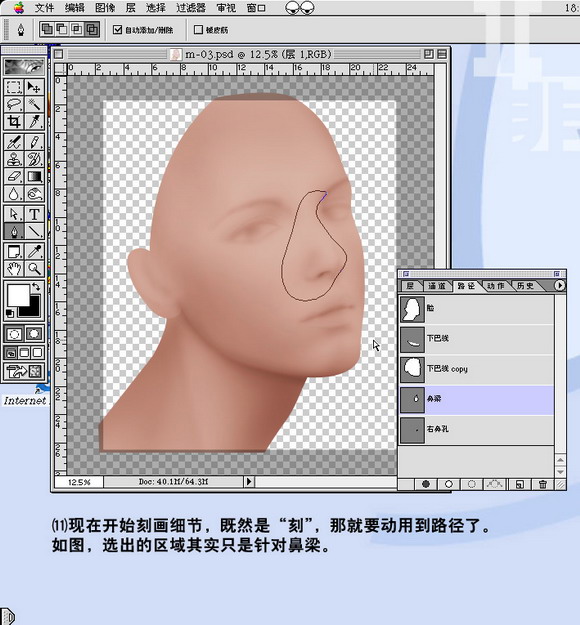Image resolution: width=580 pixels, height=625 pixels.
Task: Pick the white foreground color swatch
Action: (18, 295)
